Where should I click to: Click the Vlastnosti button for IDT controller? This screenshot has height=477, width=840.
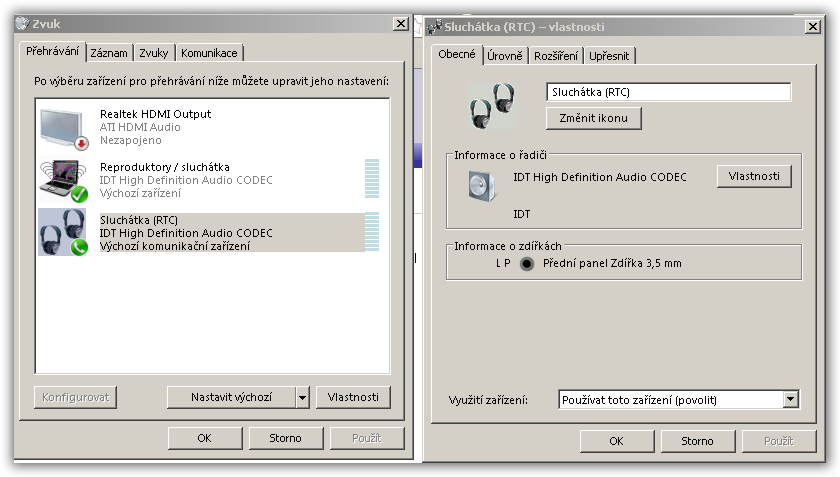point(754,176)
